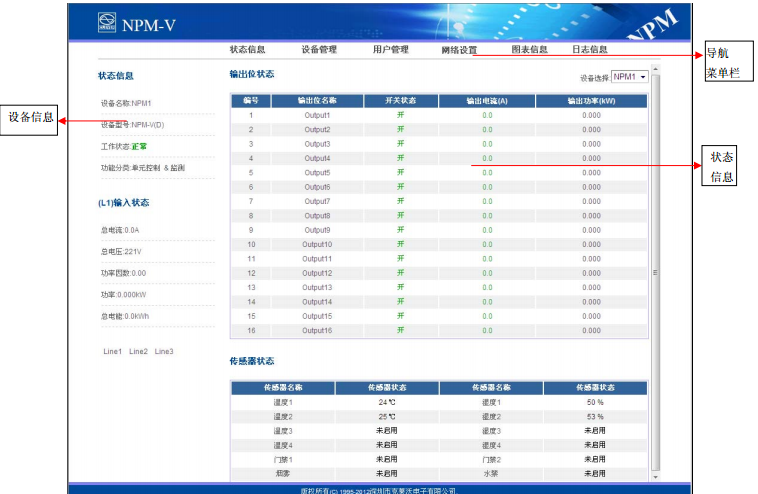
Task: Click the Output7 name cell
Action: [317, 201]
